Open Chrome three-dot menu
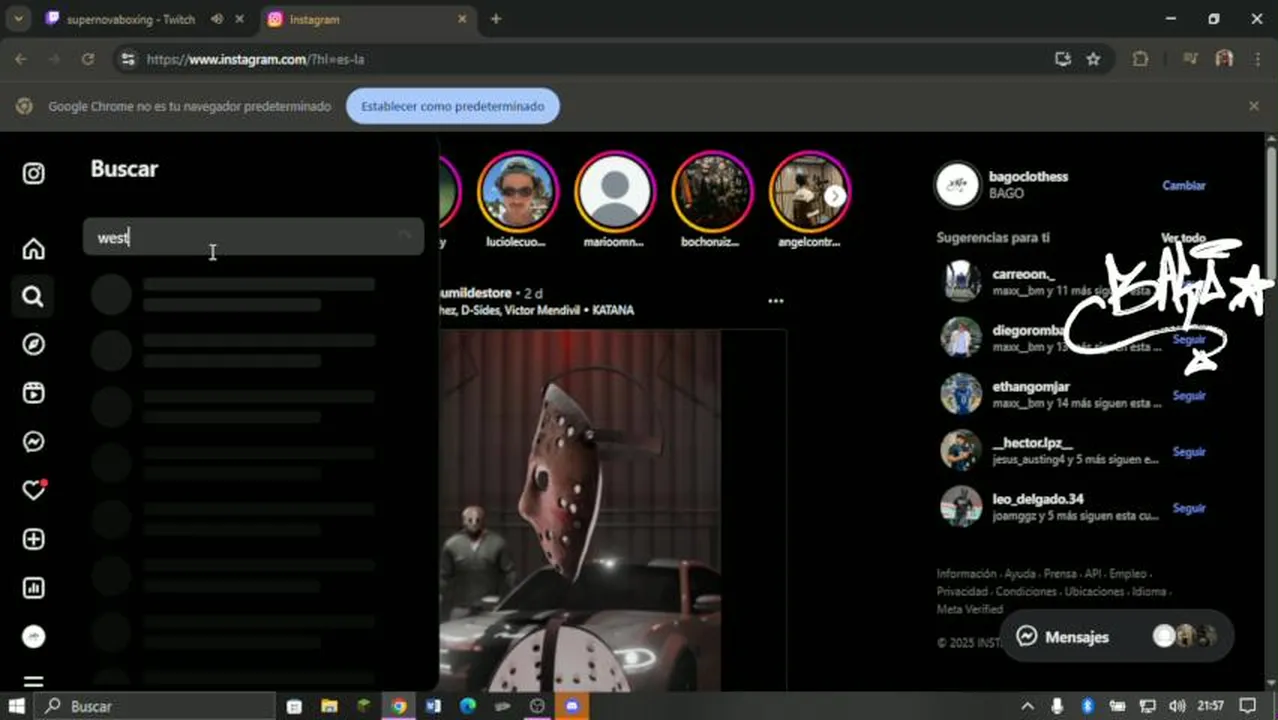This screenshot has height=720, width=1278. (1257, 59)
